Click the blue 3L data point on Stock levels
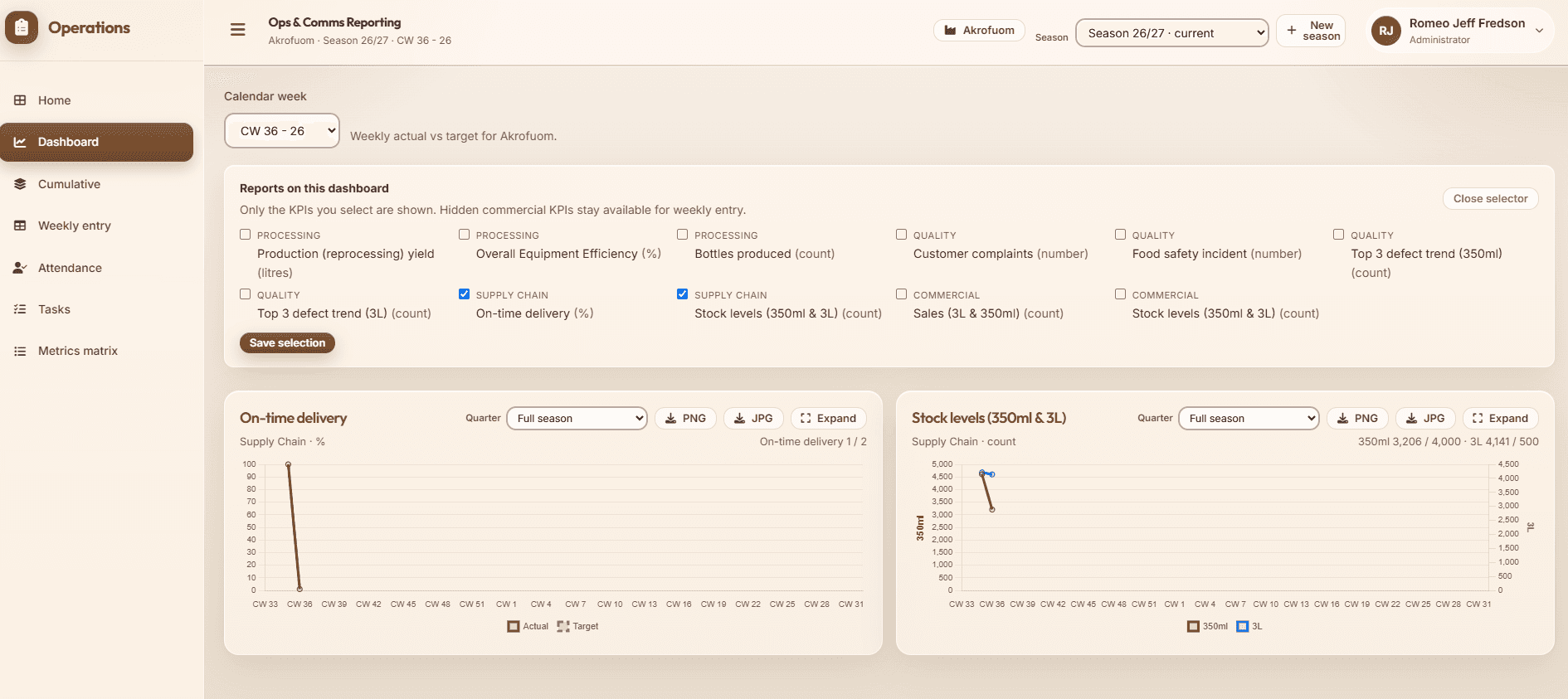 tap(992, 474)
